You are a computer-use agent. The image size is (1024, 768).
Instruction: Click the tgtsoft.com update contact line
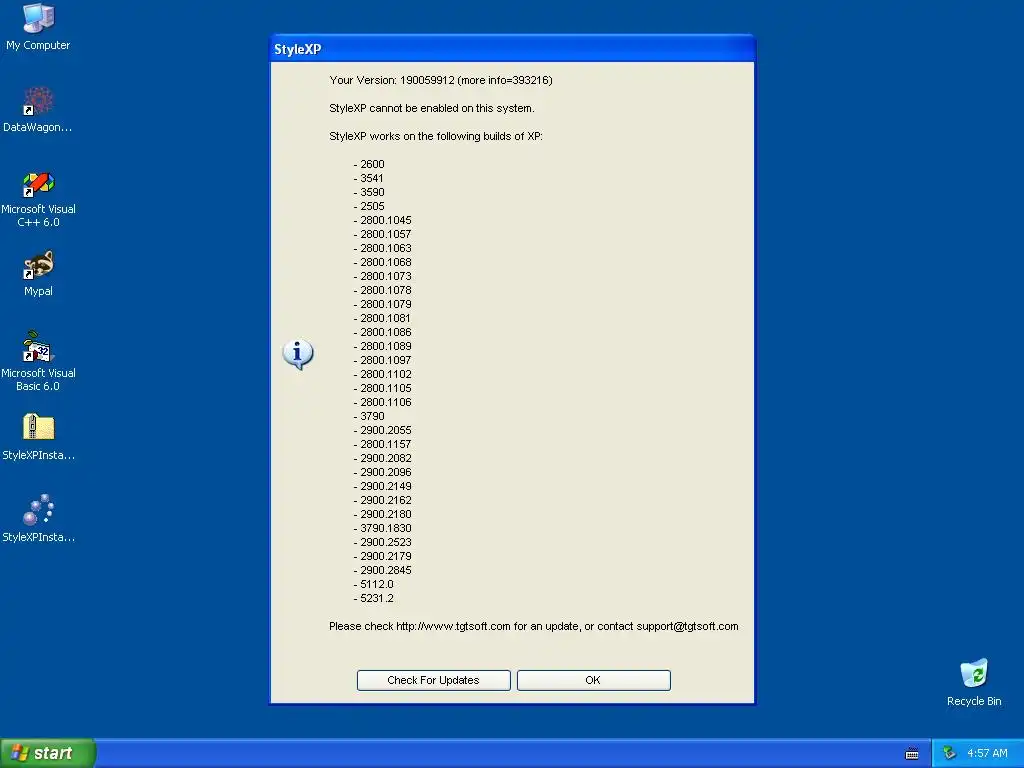534,626
